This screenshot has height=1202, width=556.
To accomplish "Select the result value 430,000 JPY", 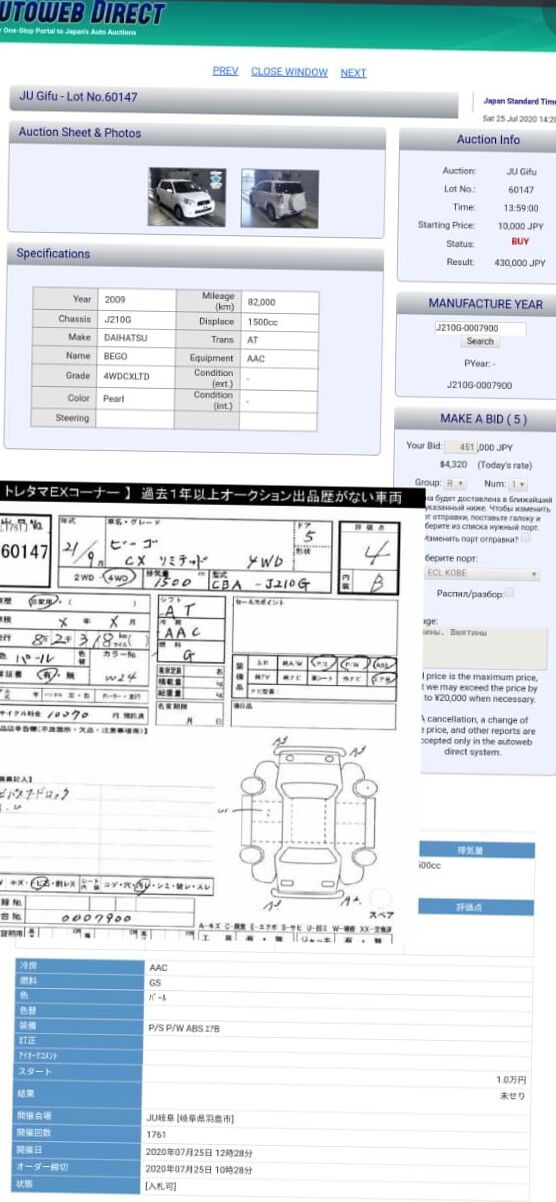I will [522, 262].
